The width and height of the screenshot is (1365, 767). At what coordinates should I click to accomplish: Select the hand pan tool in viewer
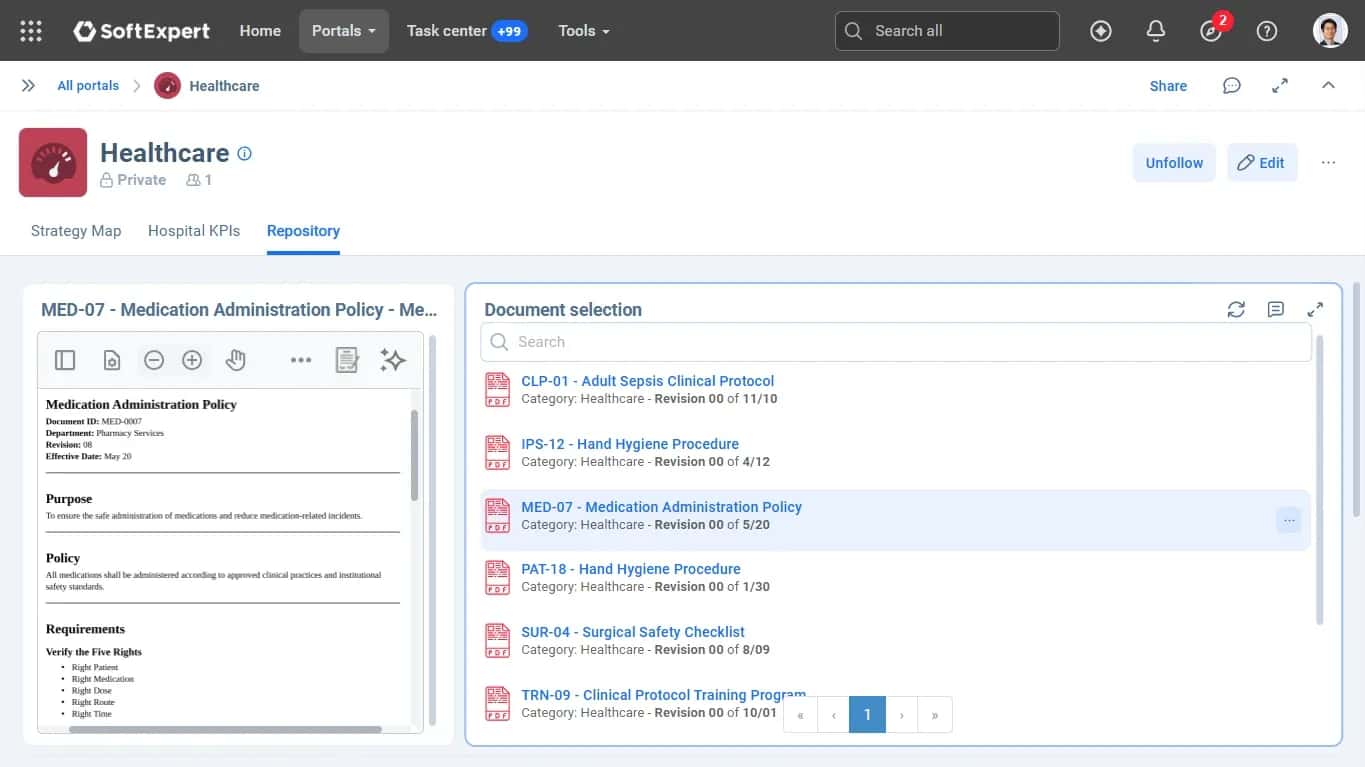click(236, 360)
